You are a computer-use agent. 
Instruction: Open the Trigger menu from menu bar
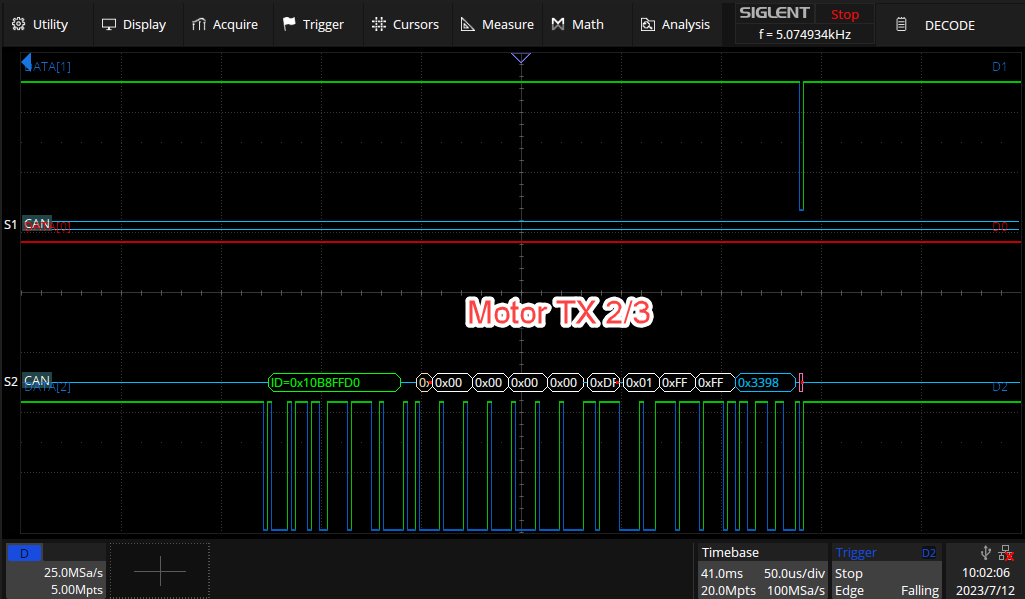point(316,23)
